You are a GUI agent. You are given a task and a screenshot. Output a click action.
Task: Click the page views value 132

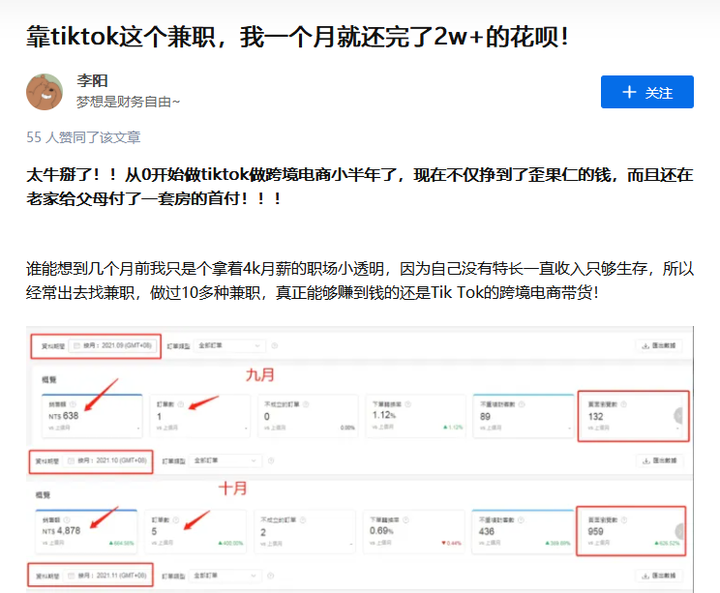pos(596,416)
